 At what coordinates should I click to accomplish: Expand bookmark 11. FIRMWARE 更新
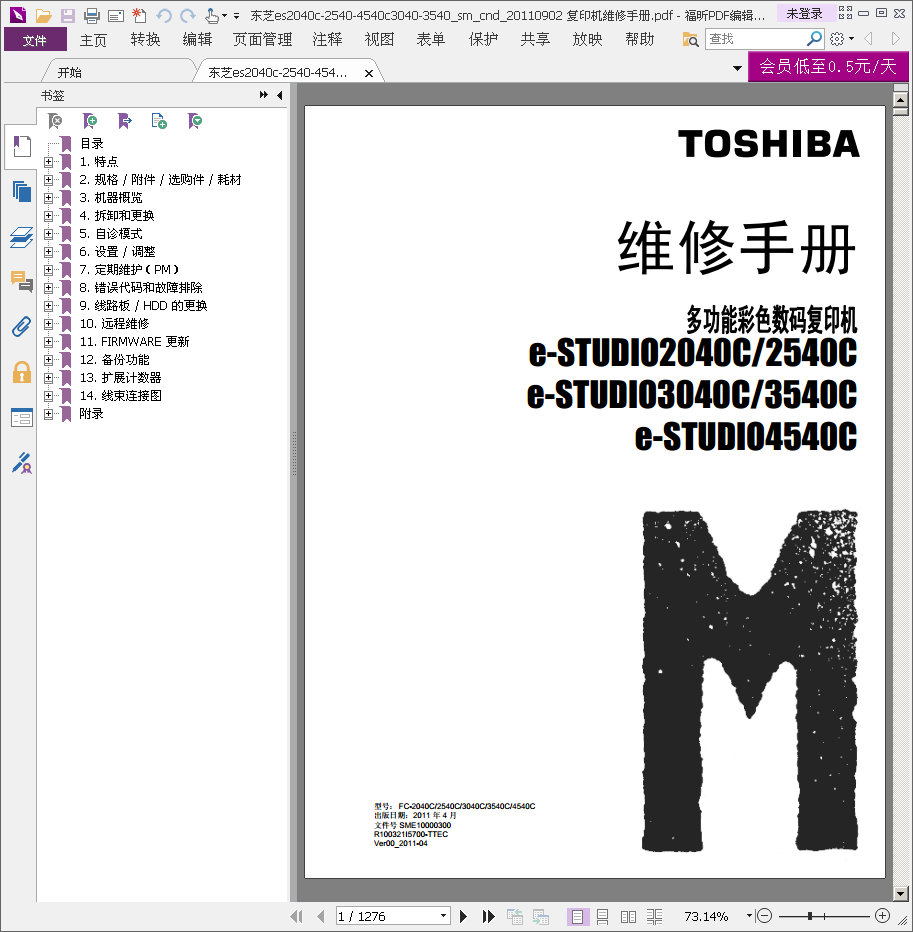pyautogui.click(x=49, y=342)
